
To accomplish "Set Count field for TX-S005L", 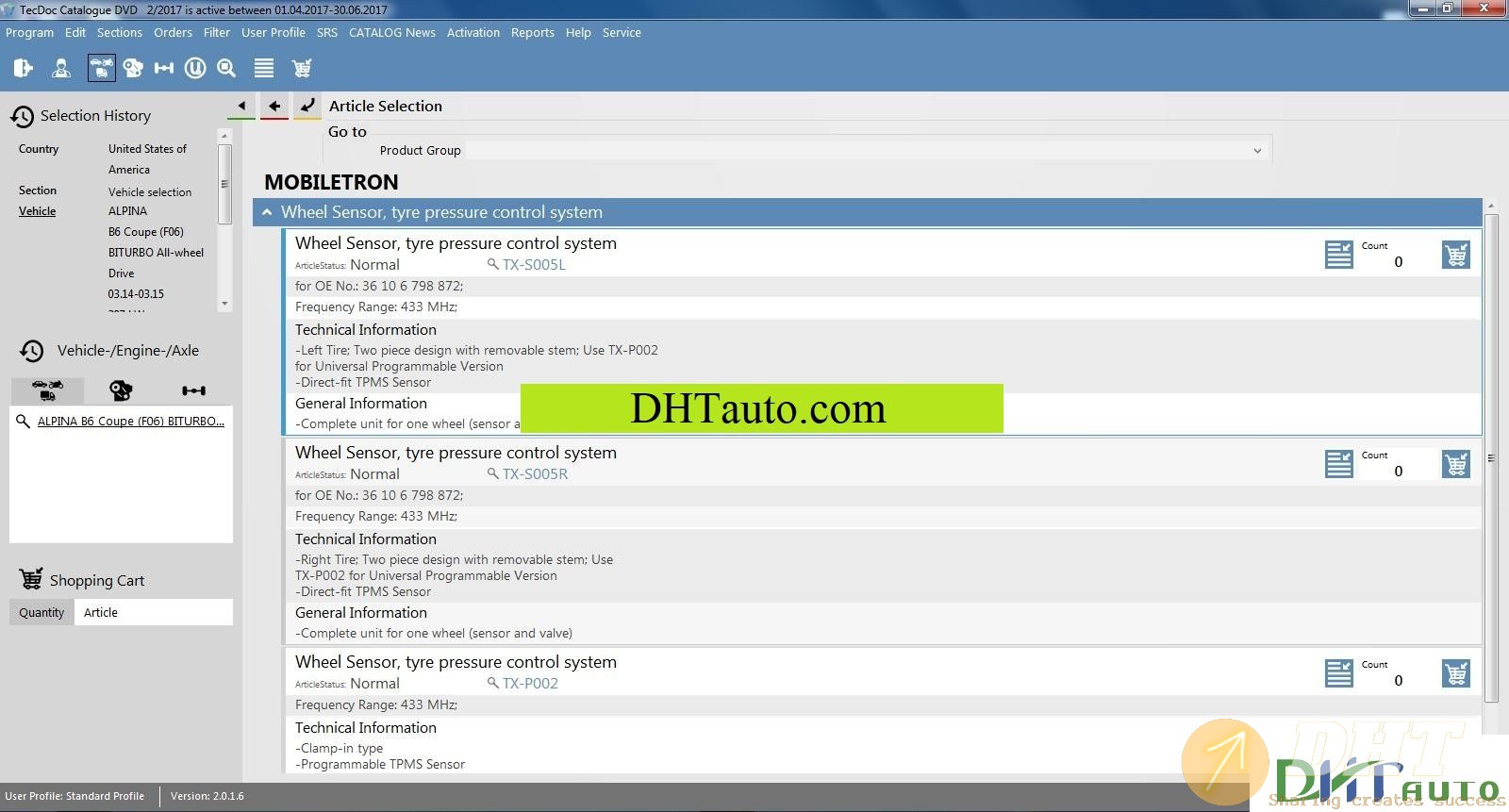I will [1398, 262].
